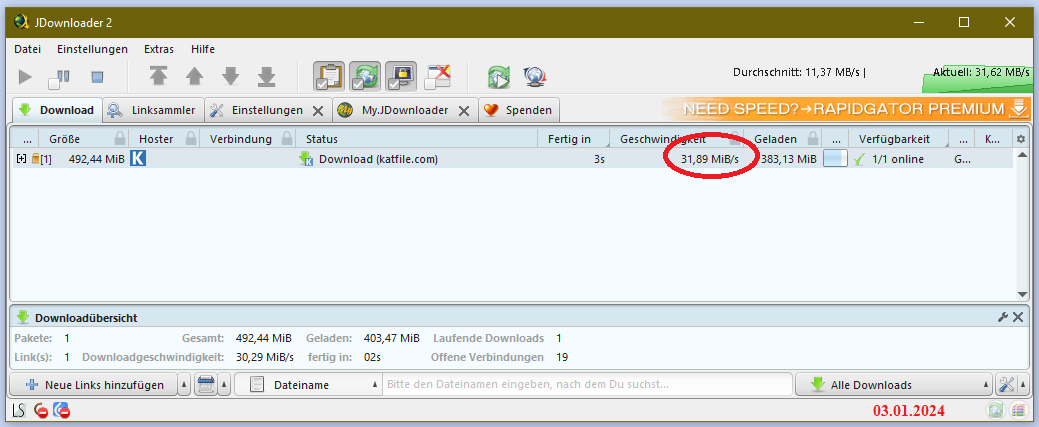This screenshot has height=427, width=1039.
Task: Sort by Hoster column
Action: [156, 139]
